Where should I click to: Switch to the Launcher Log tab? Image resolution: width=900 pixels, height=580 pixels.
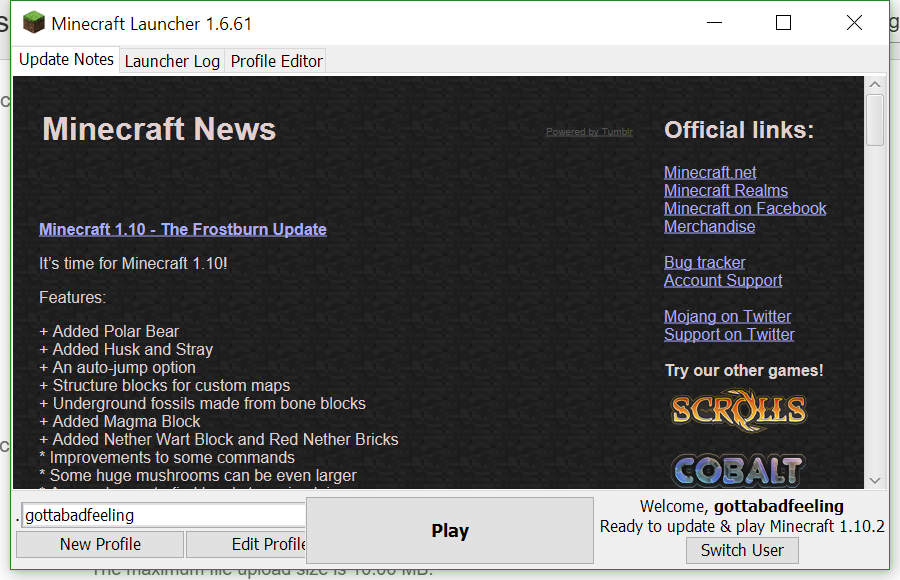coord(172,61)
